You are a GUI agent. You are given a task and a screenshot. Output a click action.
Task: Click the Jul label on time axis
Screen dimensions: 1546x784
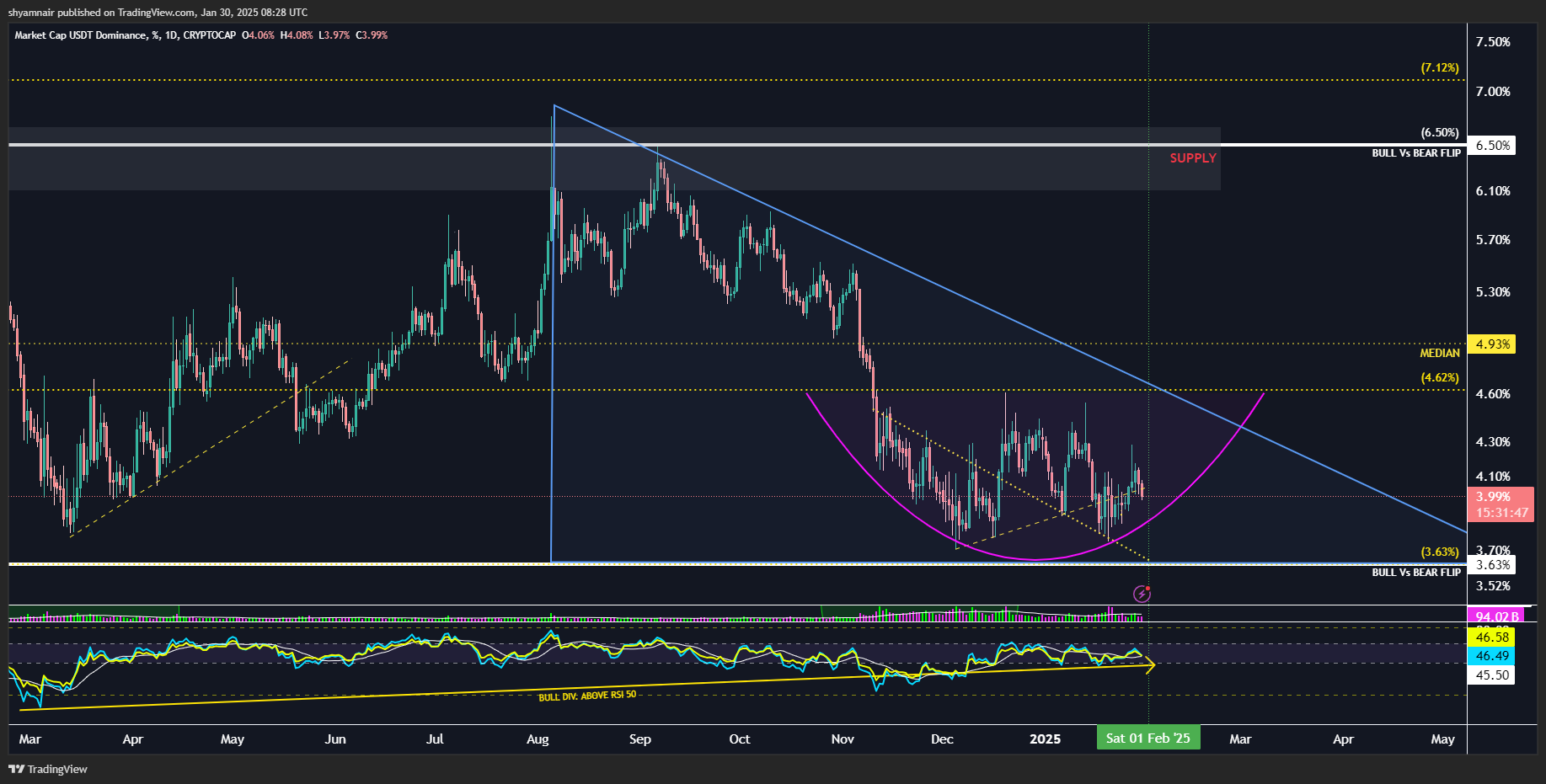[435, 739]
